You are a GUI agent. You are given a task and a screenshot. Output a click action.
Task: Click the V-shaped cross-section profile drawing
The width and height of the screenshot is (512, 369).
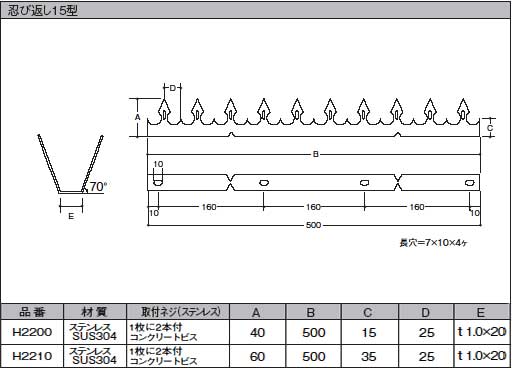[x=71, y=164]
